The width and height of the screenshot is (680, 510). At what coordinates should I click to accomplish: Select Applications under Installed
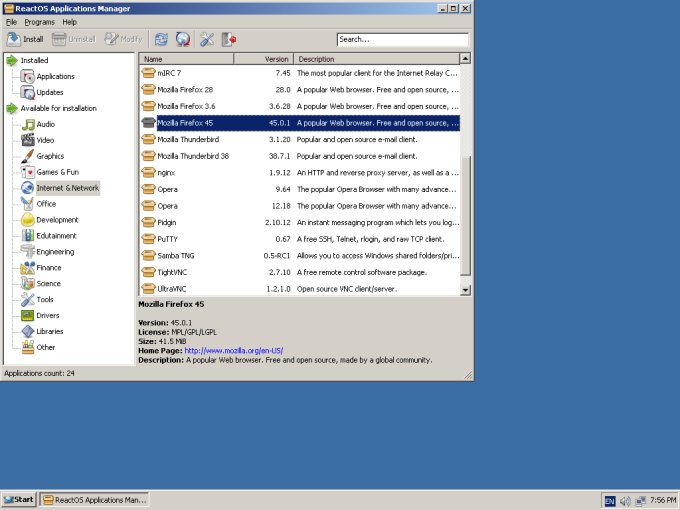pyautogui.click(x=56, y=76)
